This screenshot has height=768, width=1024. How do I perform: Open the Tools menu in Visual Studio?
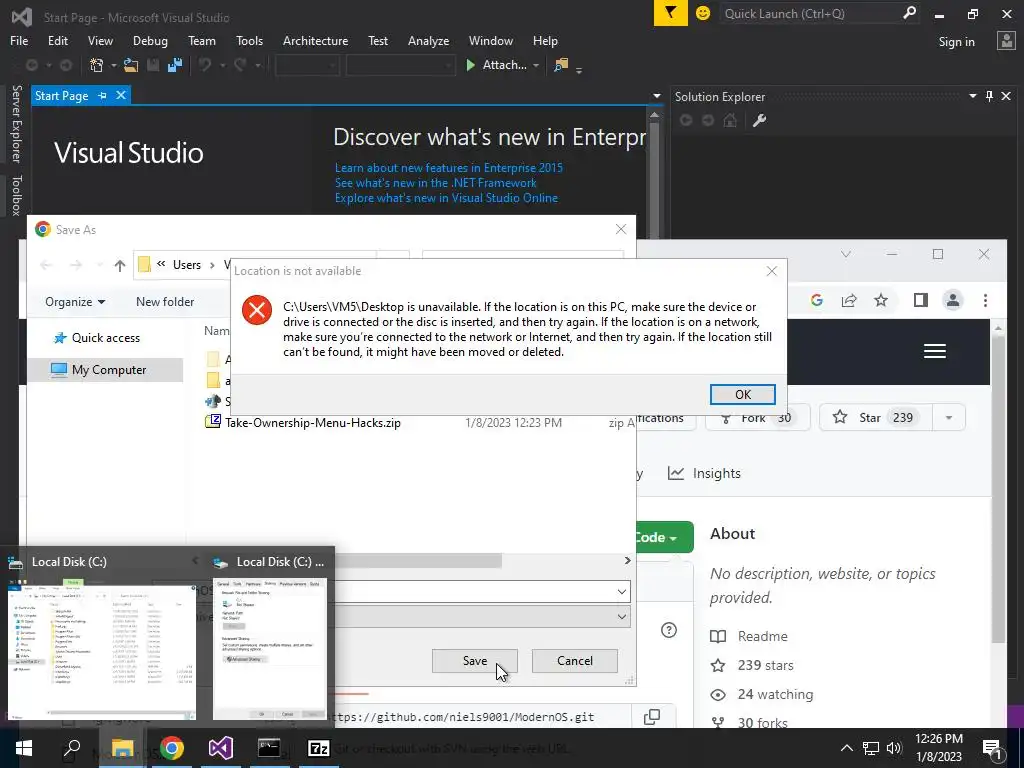click(249, 40)
